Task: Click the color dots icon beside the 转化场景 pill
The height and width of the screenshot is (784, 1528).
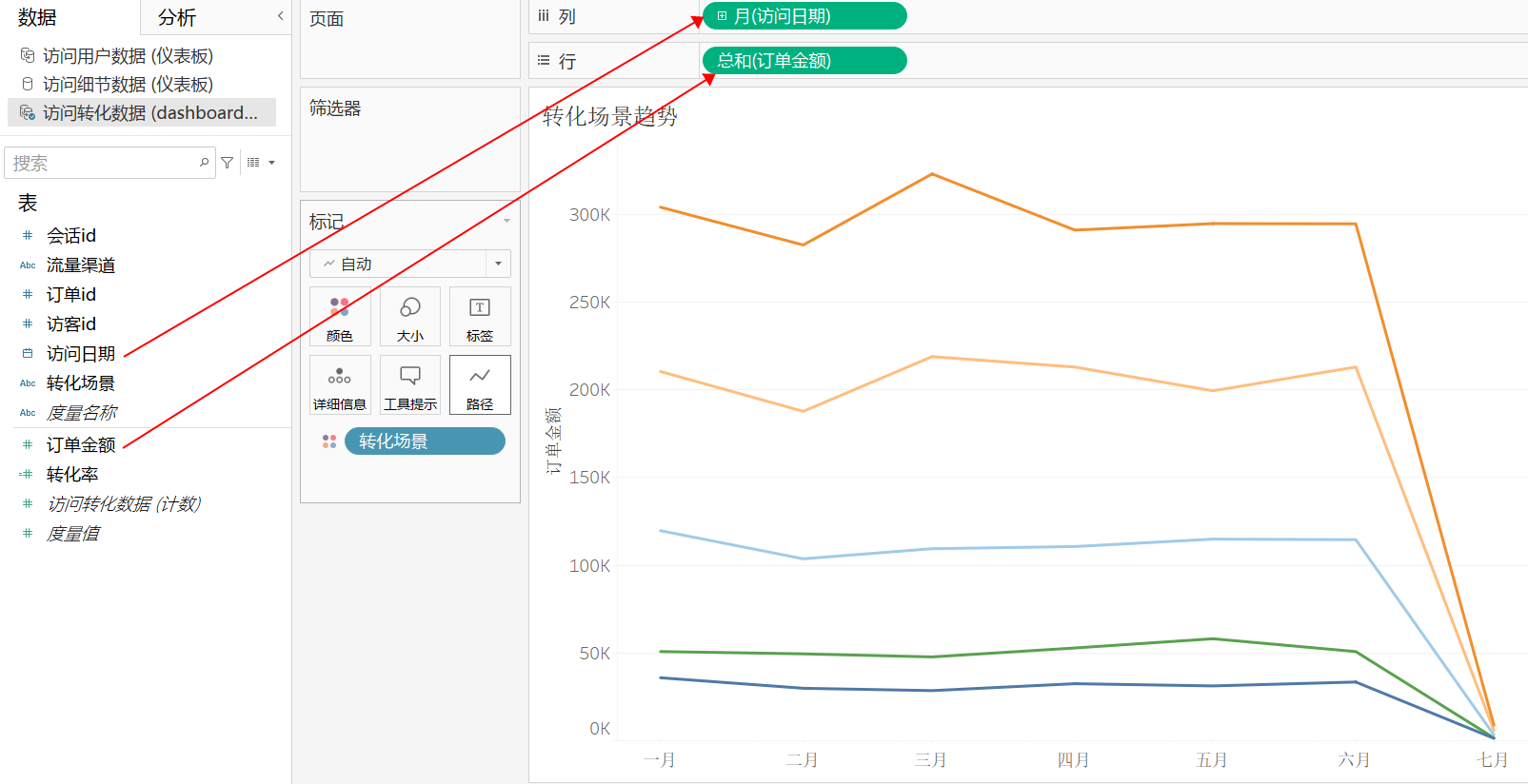Action: pyautogui.click(x=329, y=441)
